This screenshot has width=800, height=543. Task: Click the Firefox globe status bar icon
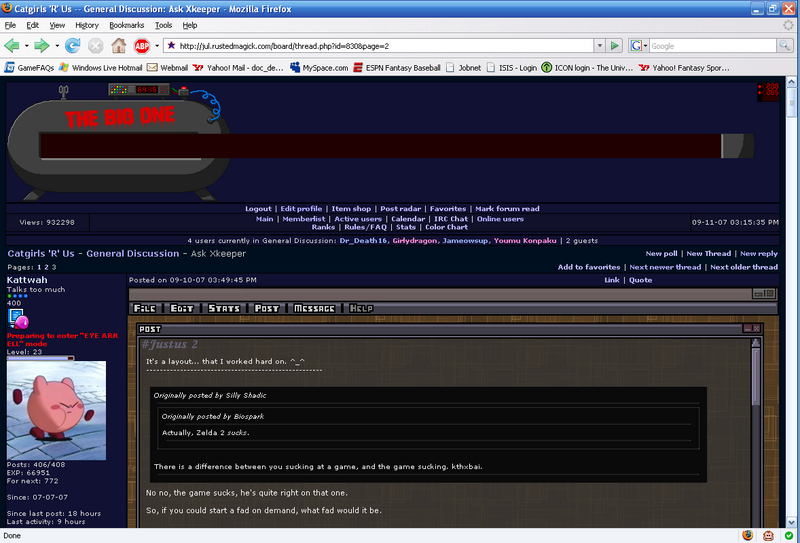[x=746, y=535]
